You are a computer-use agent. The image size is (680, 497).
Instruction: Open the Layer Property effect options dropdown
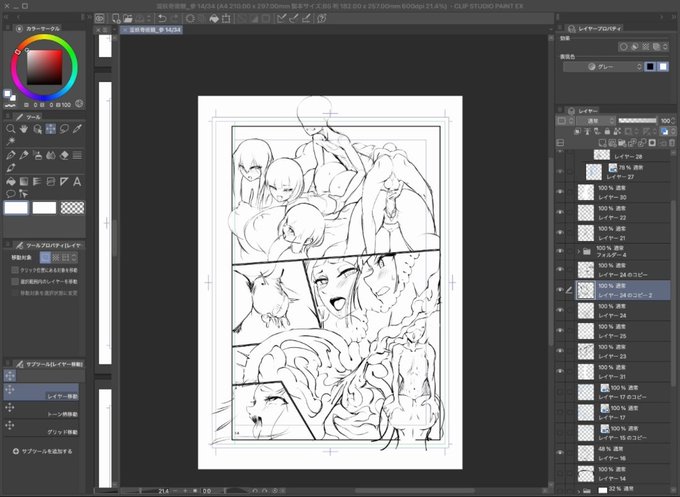[x=665, y=47]
